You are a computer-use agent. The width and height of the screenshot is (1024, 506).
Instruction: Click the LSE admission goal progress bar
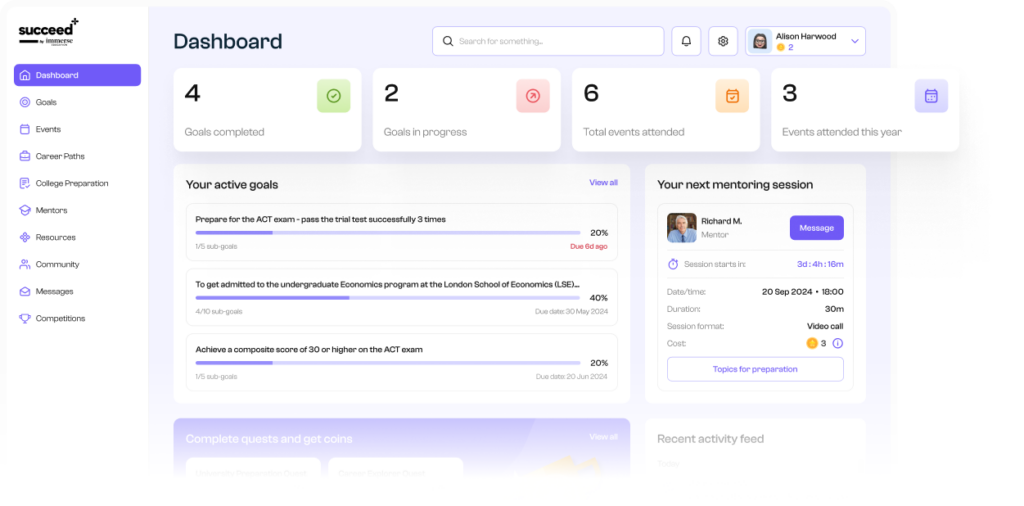coord(387,298)
